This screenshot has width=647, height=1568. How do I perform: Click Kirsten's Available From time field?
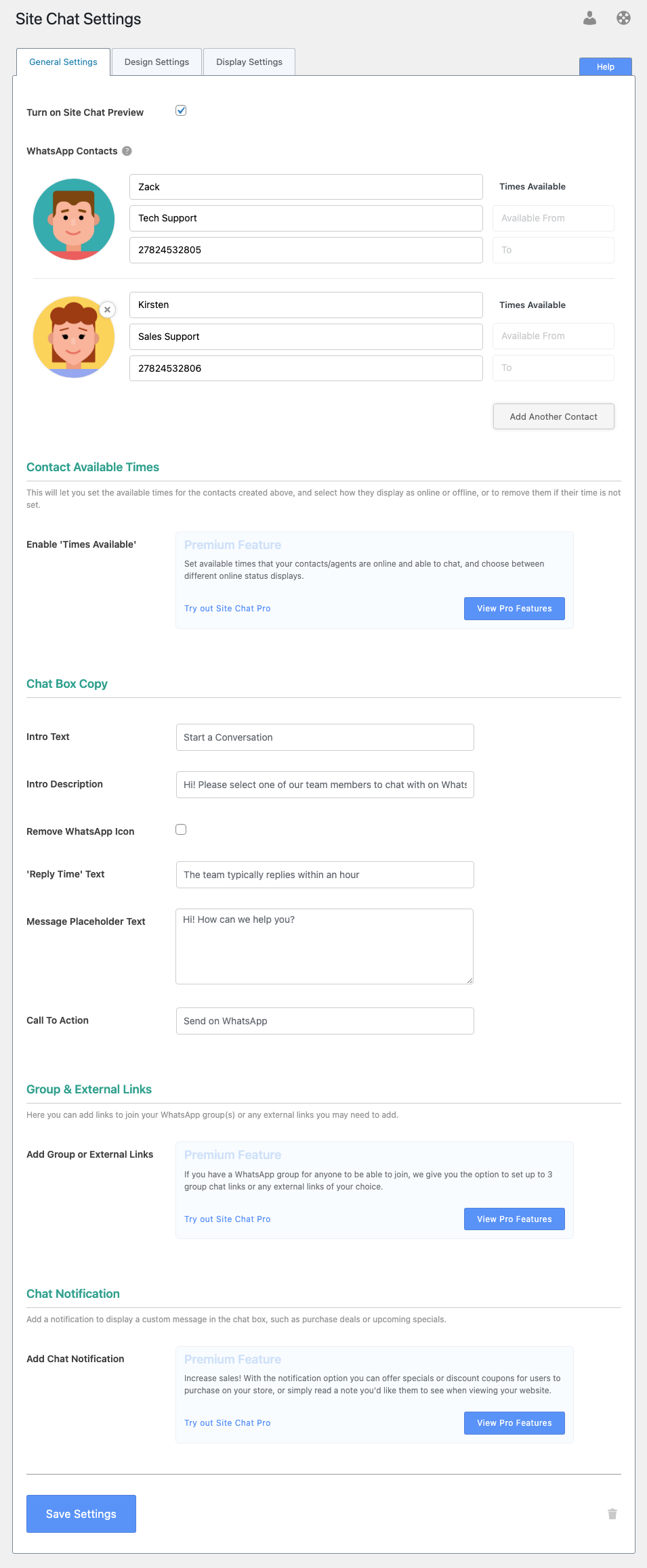(554, 336)
